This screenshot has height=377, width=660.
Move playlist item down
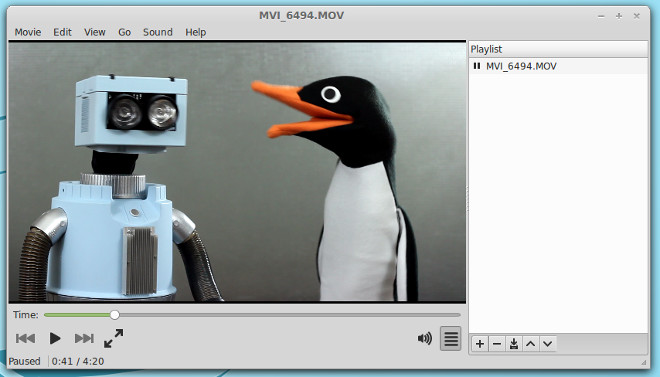(548, 344)
